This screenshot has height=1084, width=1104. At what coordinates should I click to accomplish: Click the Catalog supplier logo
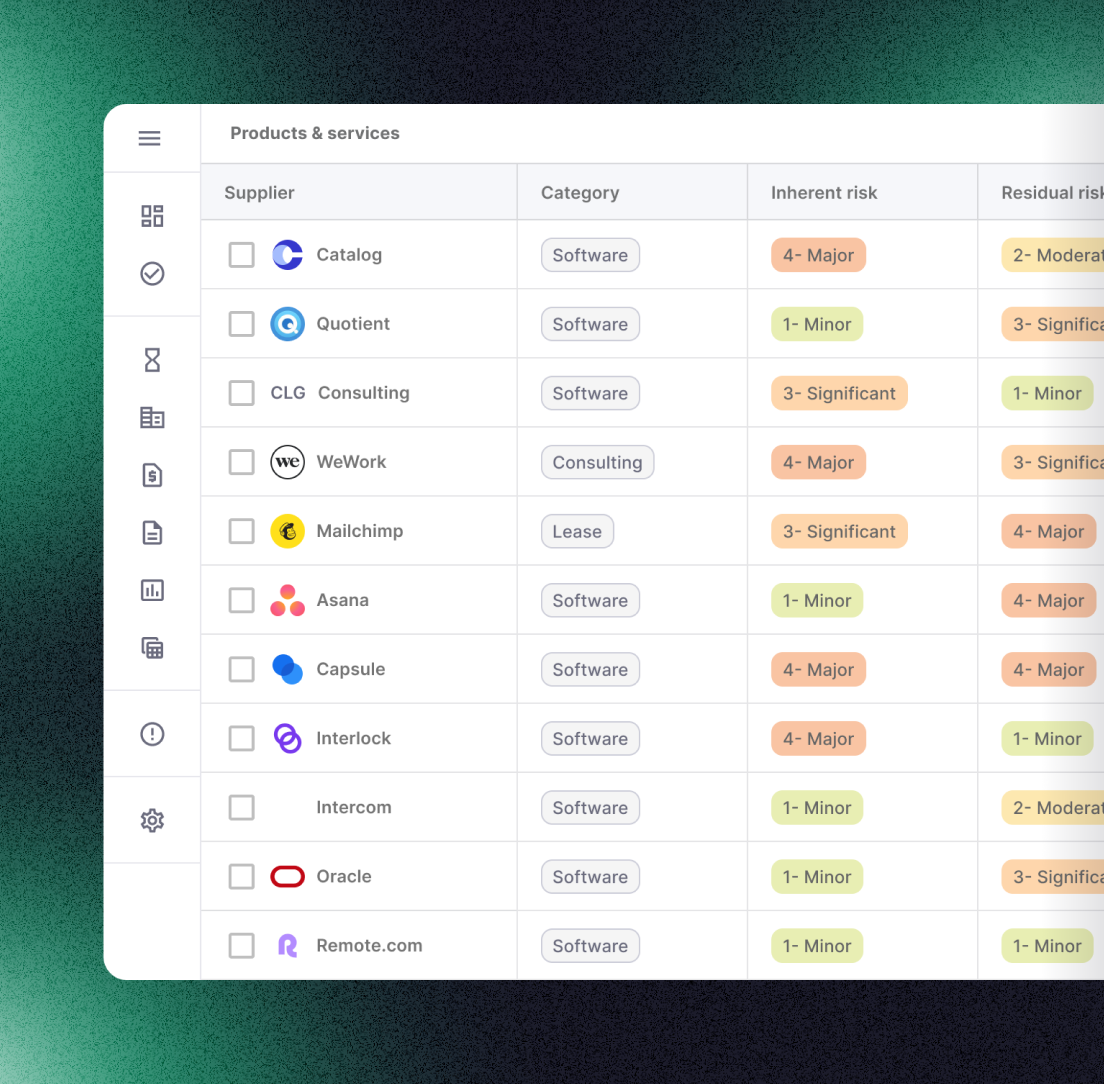click(287, 255)
